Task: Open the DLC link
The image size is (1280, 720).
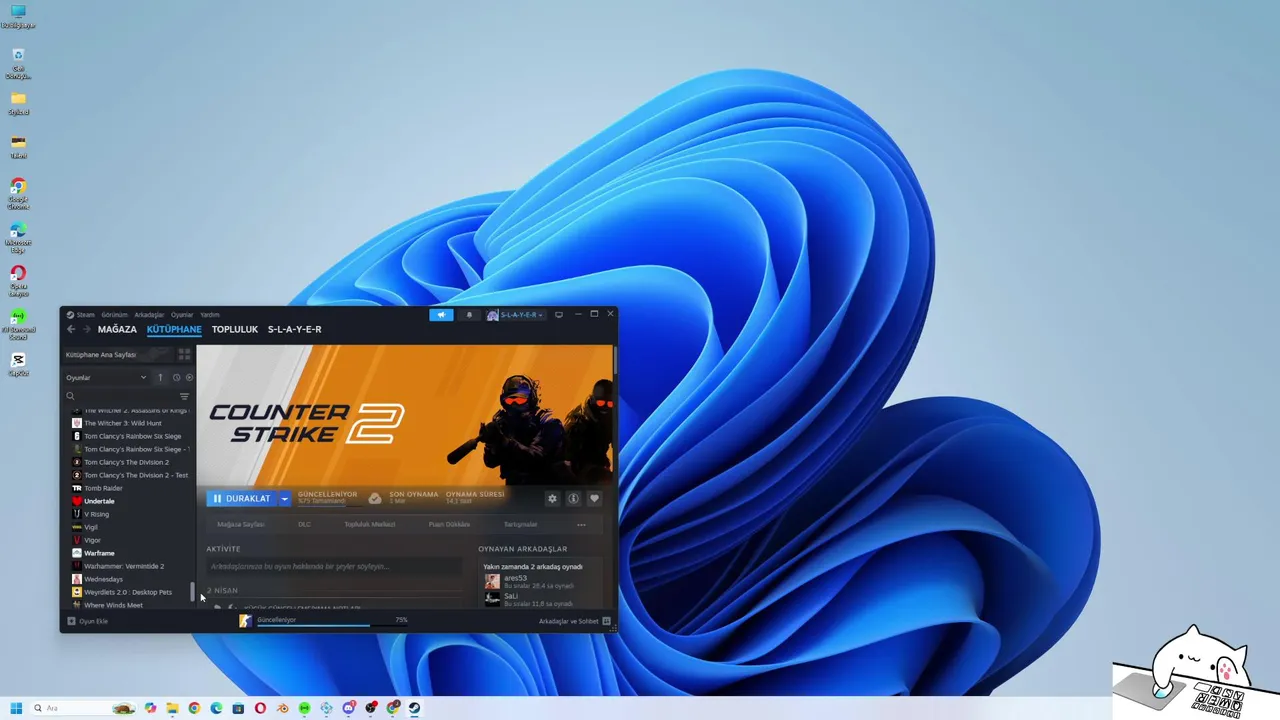Action: (304, 524)
